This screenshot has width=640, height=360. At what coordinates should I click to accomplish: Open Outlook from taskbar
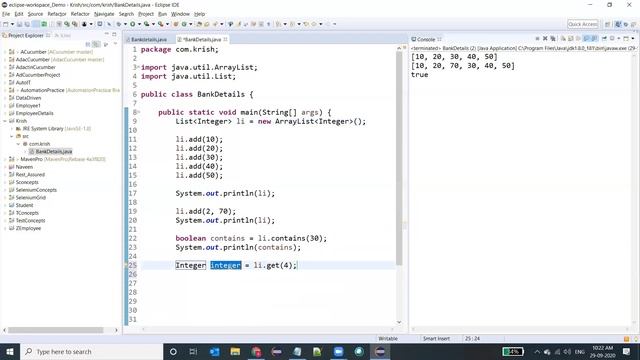click(x=214, y=351)
